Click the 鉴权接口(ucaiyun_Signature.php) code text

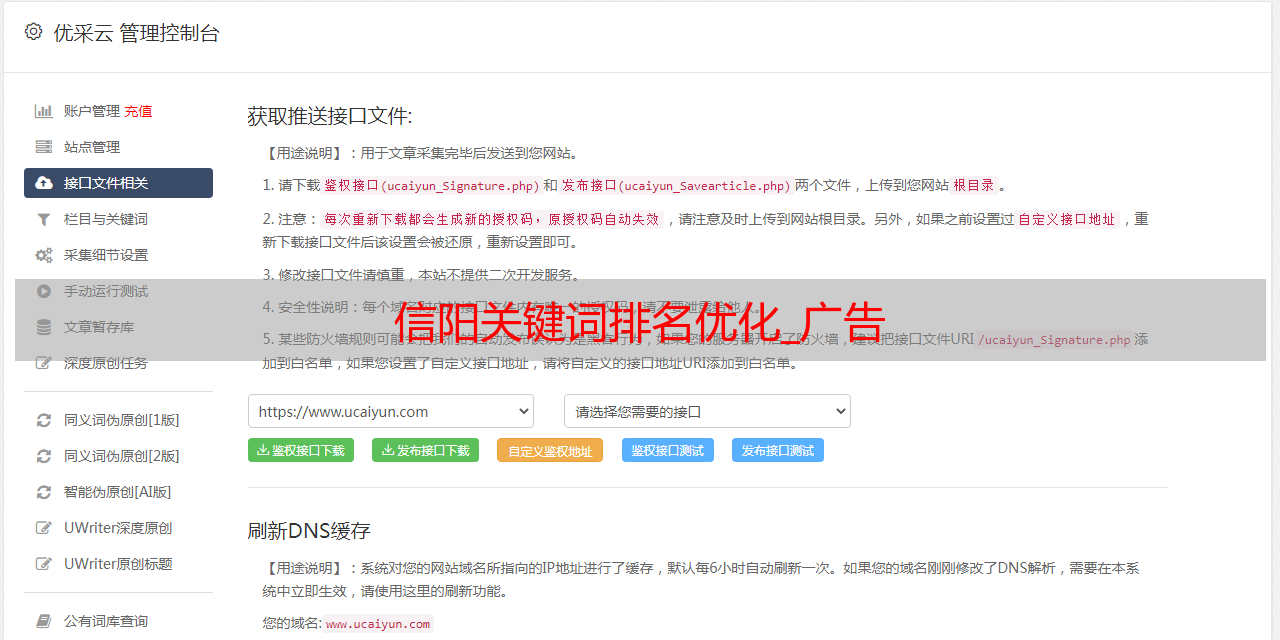click(431, 185)
